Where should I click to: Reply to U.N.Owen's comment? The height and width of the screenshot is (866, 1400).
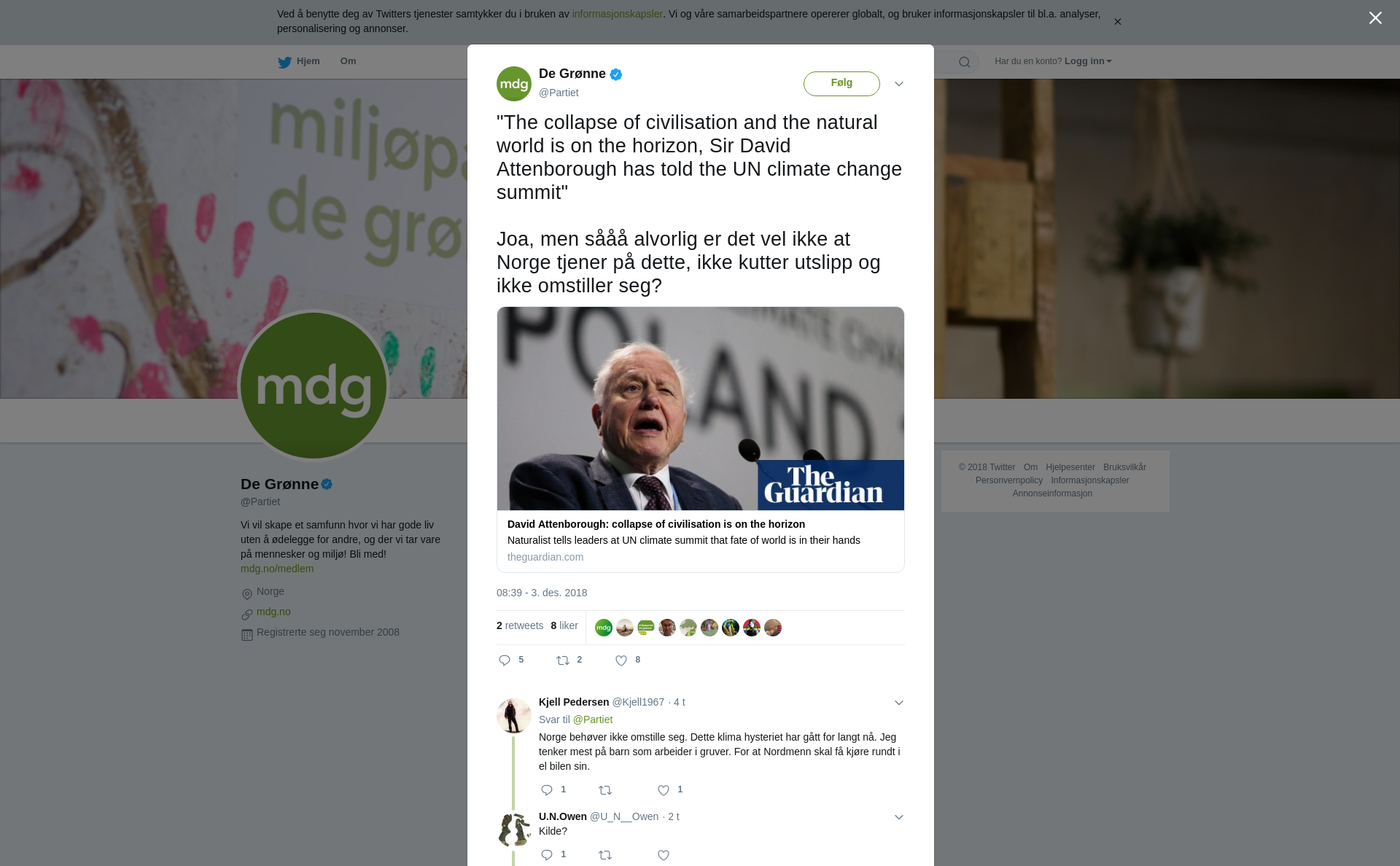click(547, 855)
